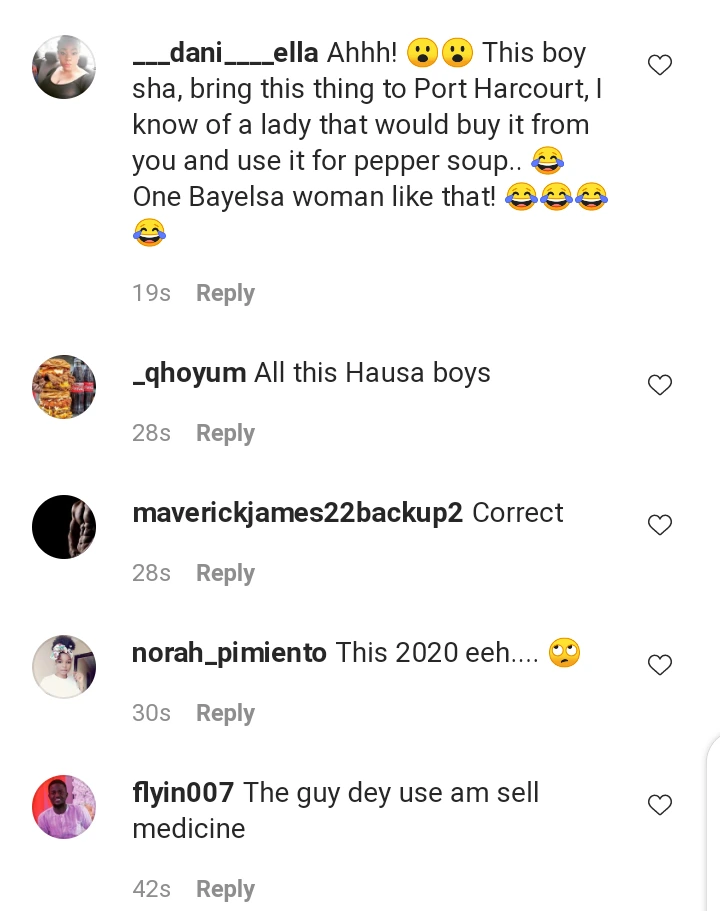Tap heart on maverickjames22backup2's comment
The height and width of the screenshot is (911, 720).
[x=660, y=525]
